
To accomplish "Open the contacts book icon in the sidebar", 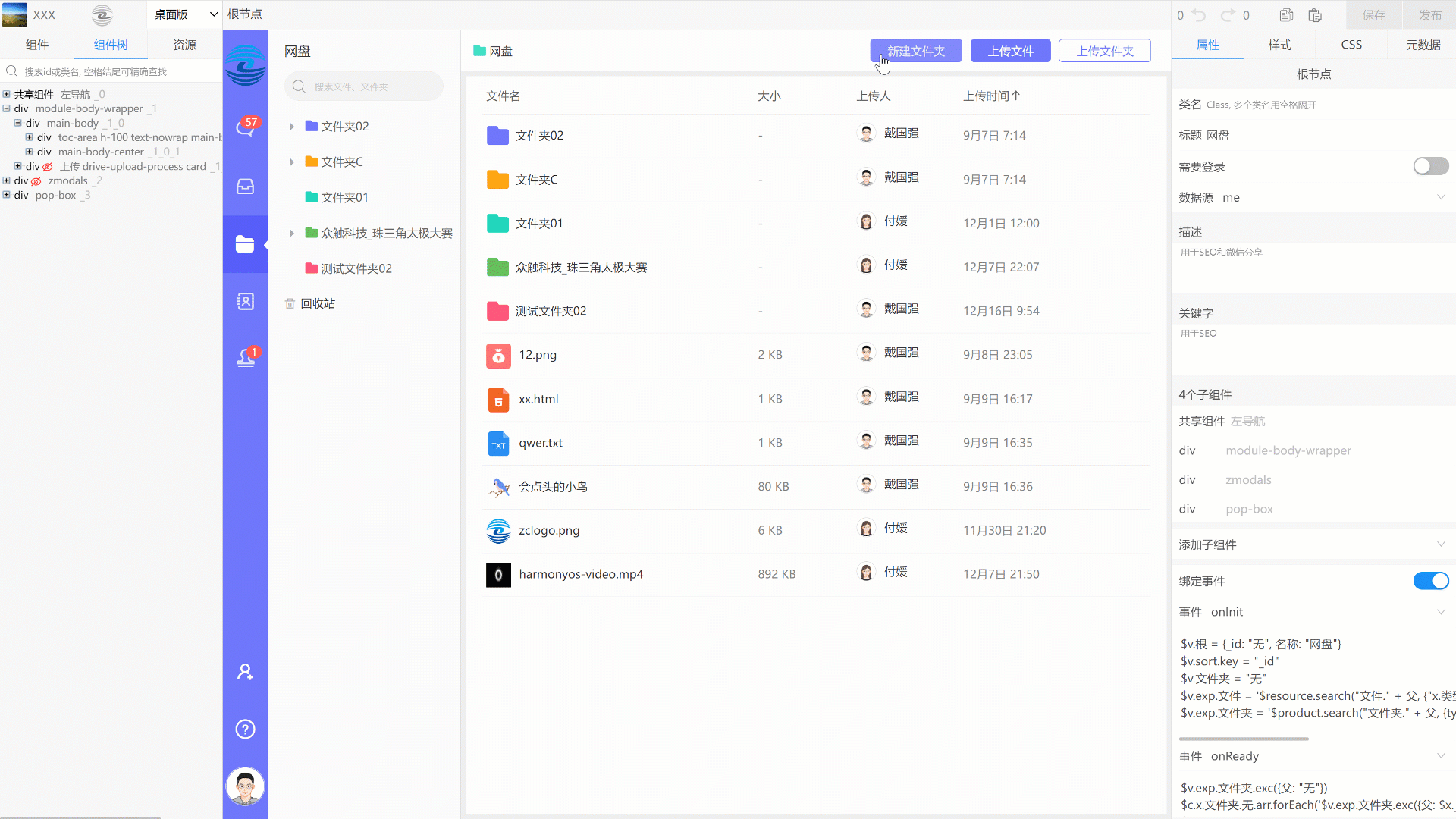I will (245, 302).
